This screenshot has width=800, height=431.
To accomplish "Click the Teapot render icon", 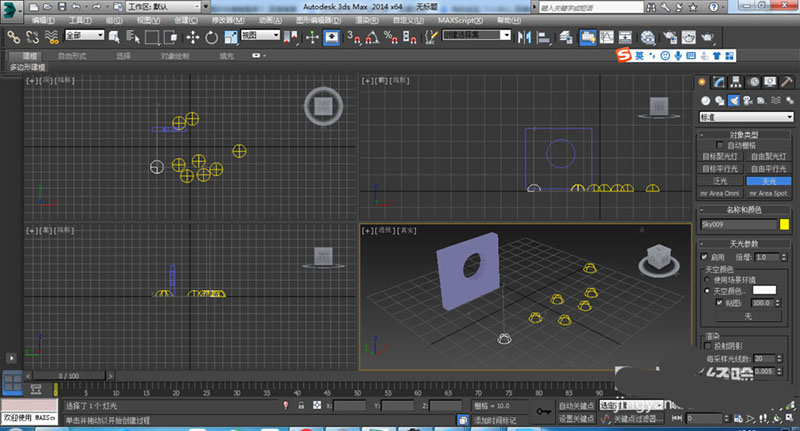I will 706,37.
